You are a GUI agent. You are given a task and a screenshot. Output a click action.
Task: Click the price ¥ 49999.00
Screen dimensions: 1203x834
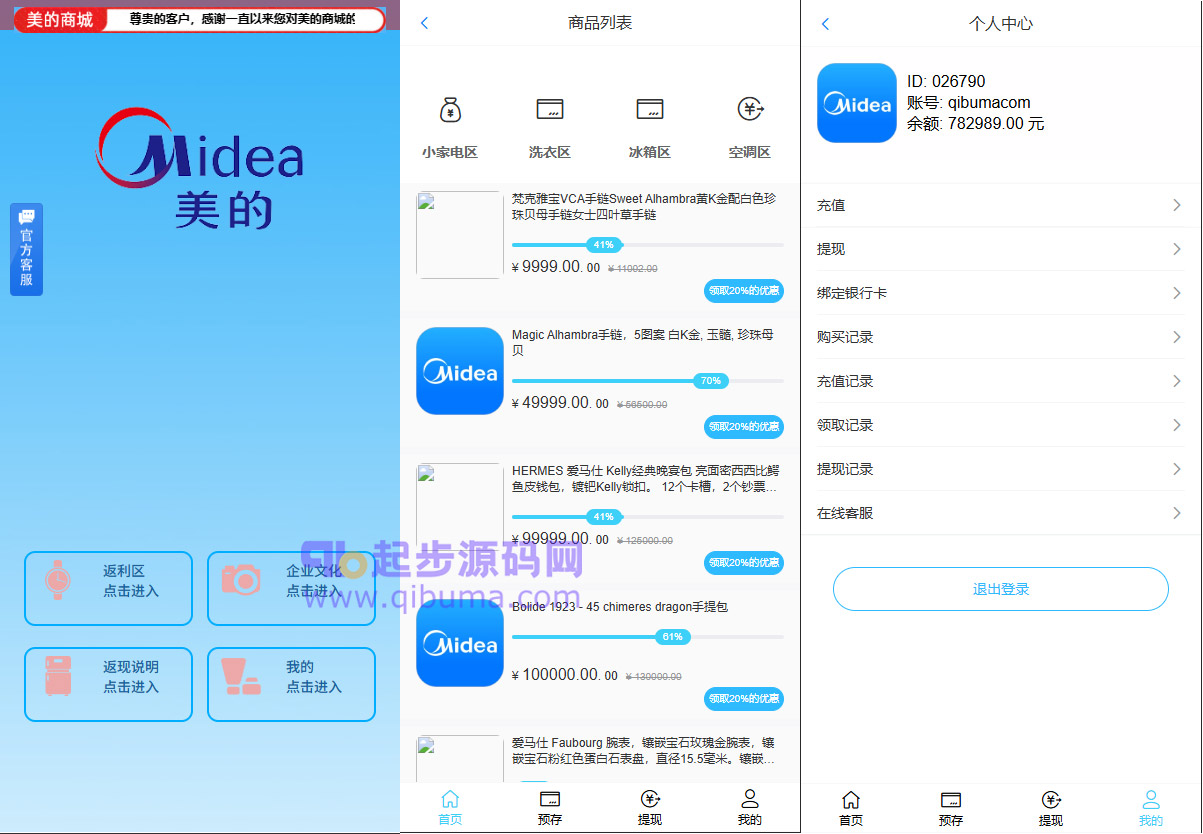560,403
